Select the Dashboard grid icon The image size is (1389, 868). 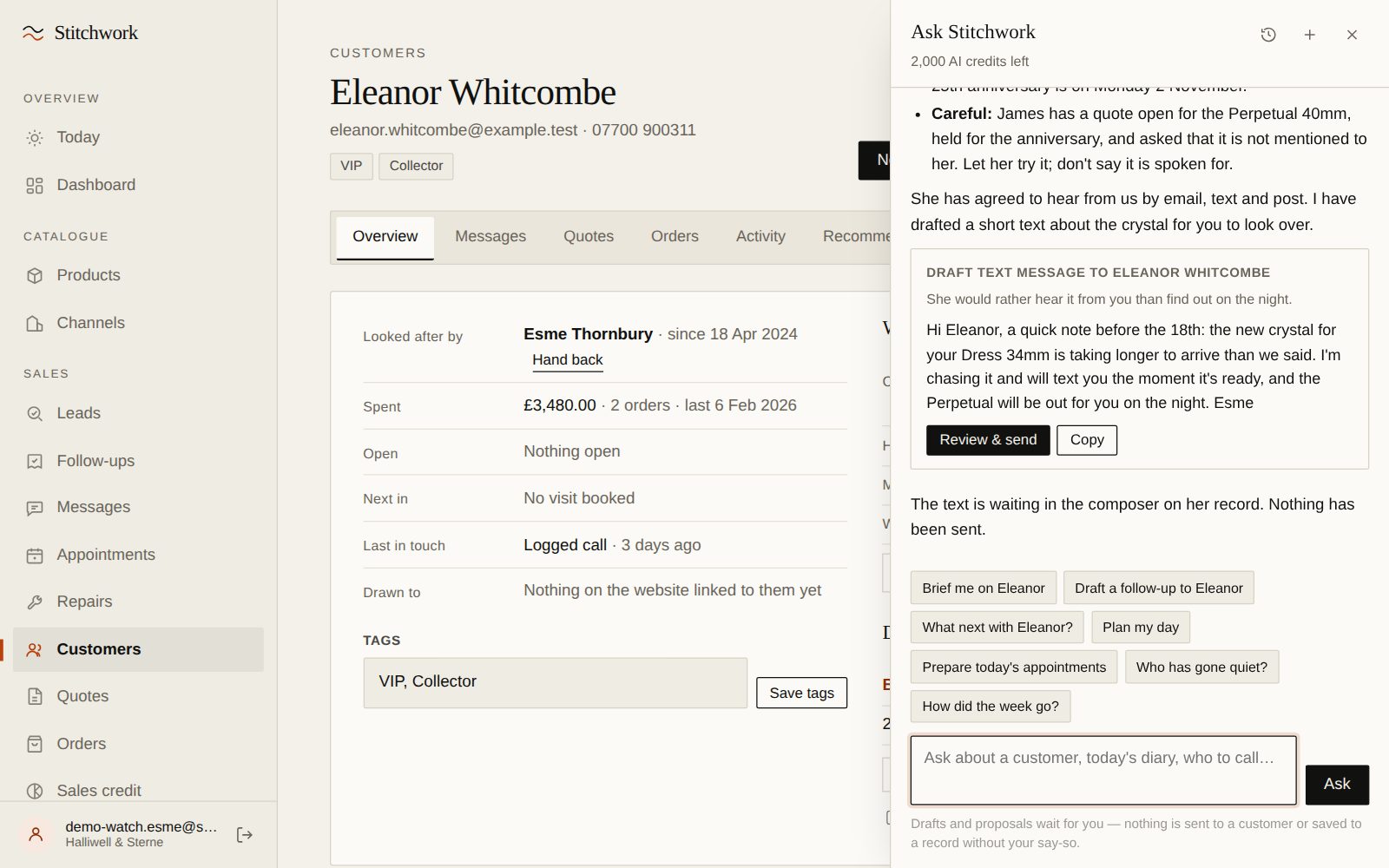pos(35,186)
